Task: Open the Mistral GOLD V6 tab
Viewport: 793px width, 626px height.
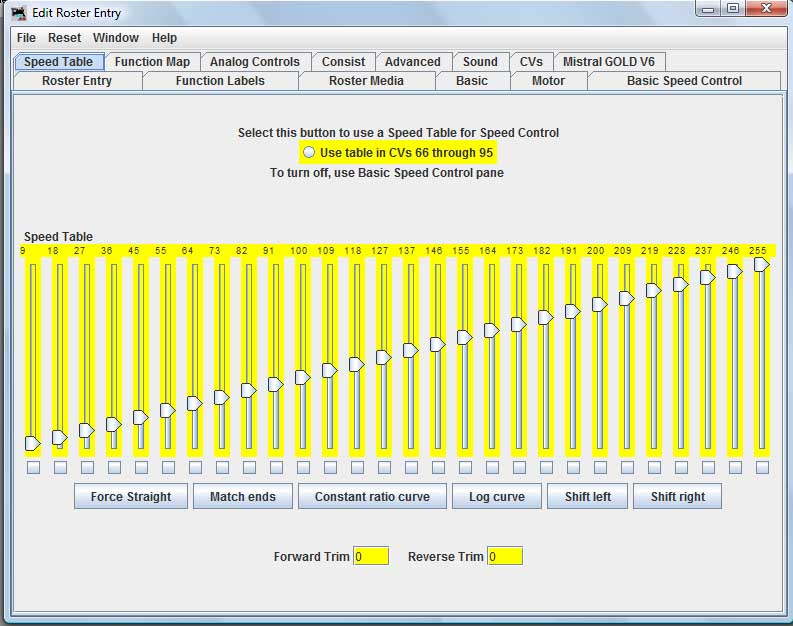Action: click(609, 62)
